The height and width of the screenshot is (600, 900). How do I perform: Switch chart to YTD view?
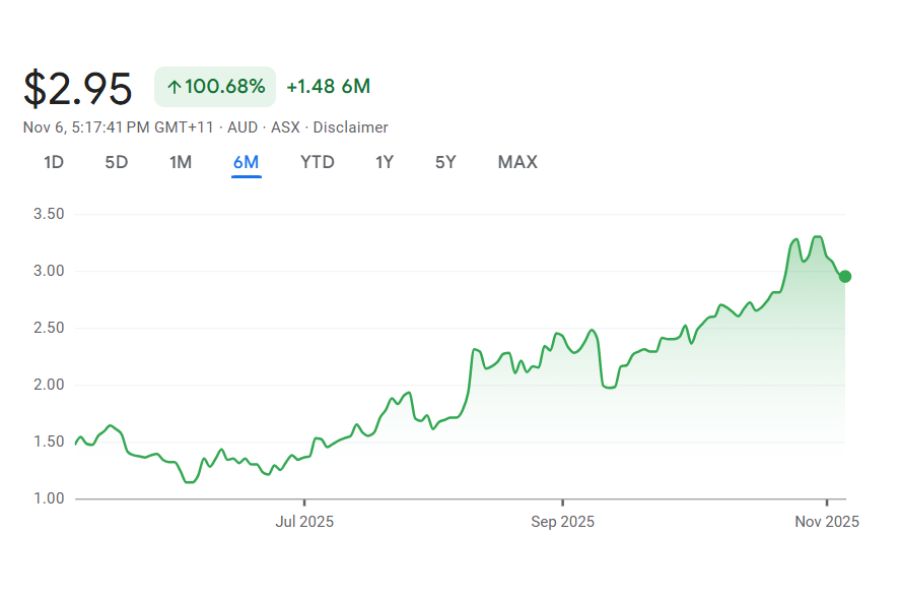(317, 162)
